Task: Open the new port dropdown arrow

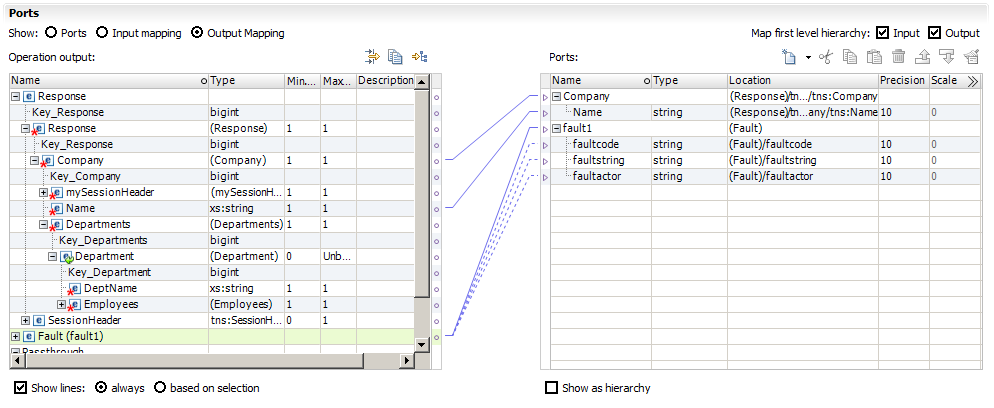Action: tap(807, 59)
